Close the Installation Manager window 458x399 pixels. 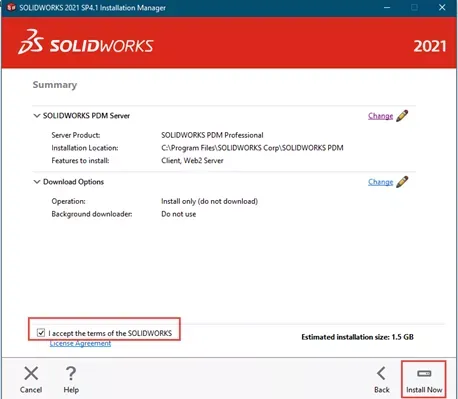(442, 7)
